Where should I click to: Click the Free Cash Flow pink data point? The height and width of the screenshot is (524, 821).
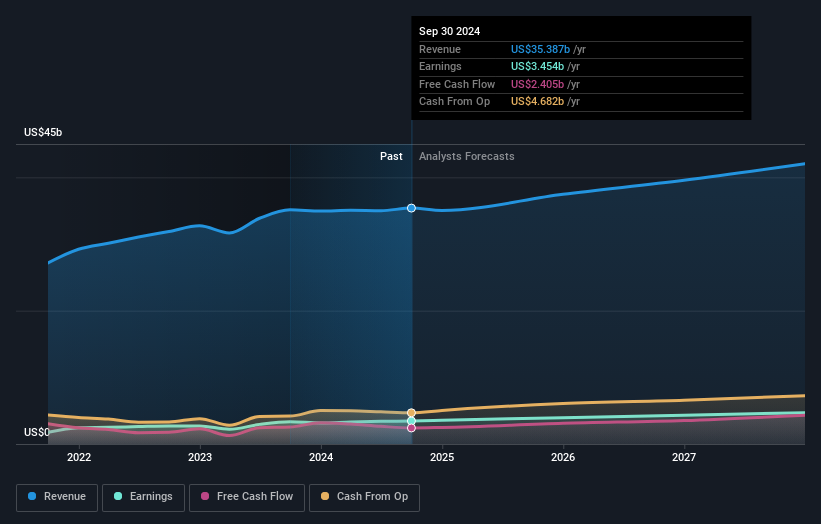[x=412, y=428]
